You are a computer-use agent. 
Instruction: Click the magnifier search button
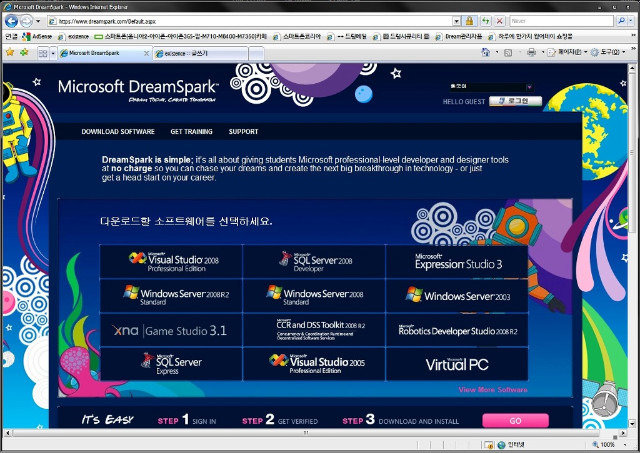pyautogui.click(x=621, y=21)
